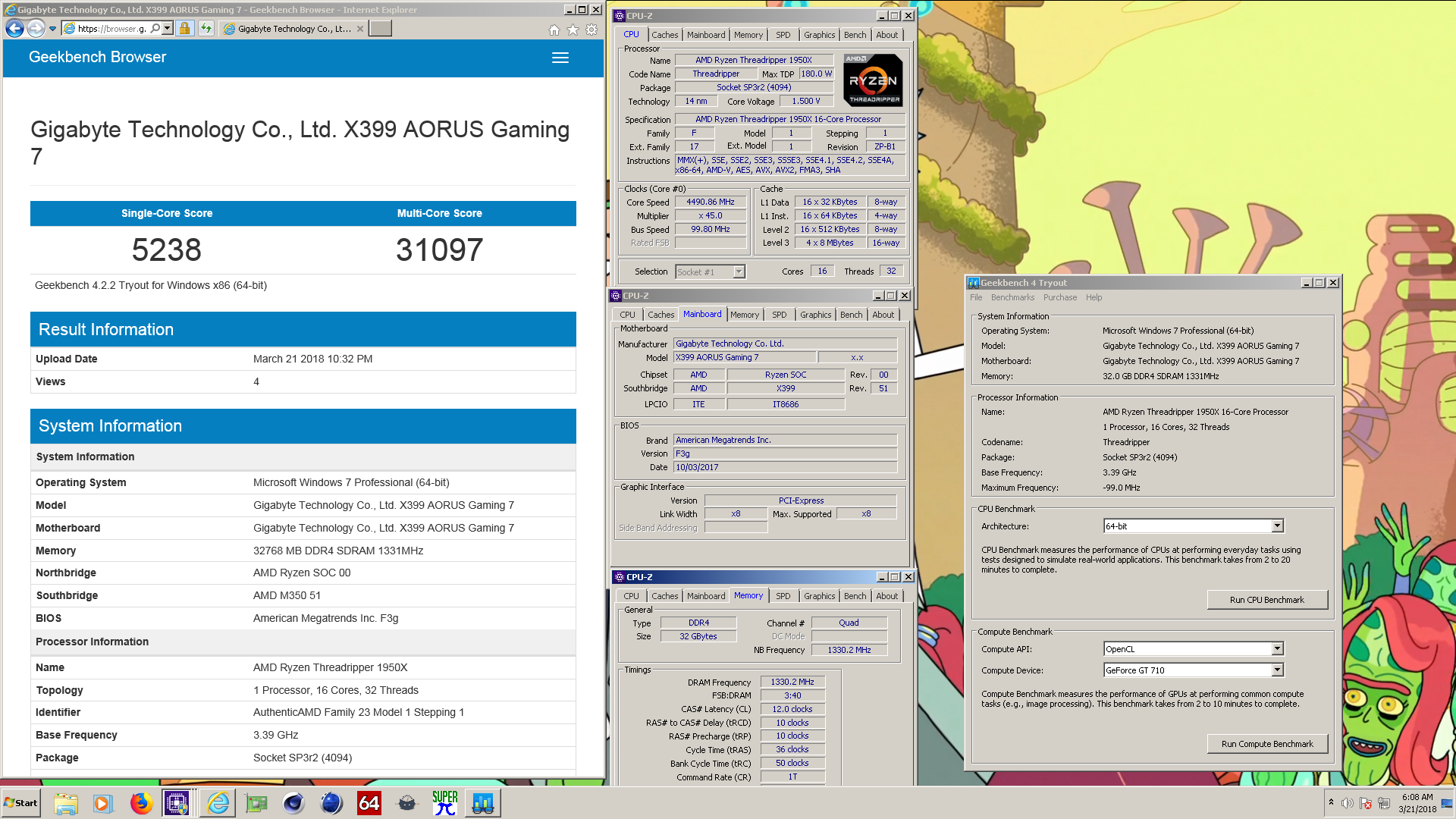Open Windows Explorer folder taskbar icon

point(66,803)
